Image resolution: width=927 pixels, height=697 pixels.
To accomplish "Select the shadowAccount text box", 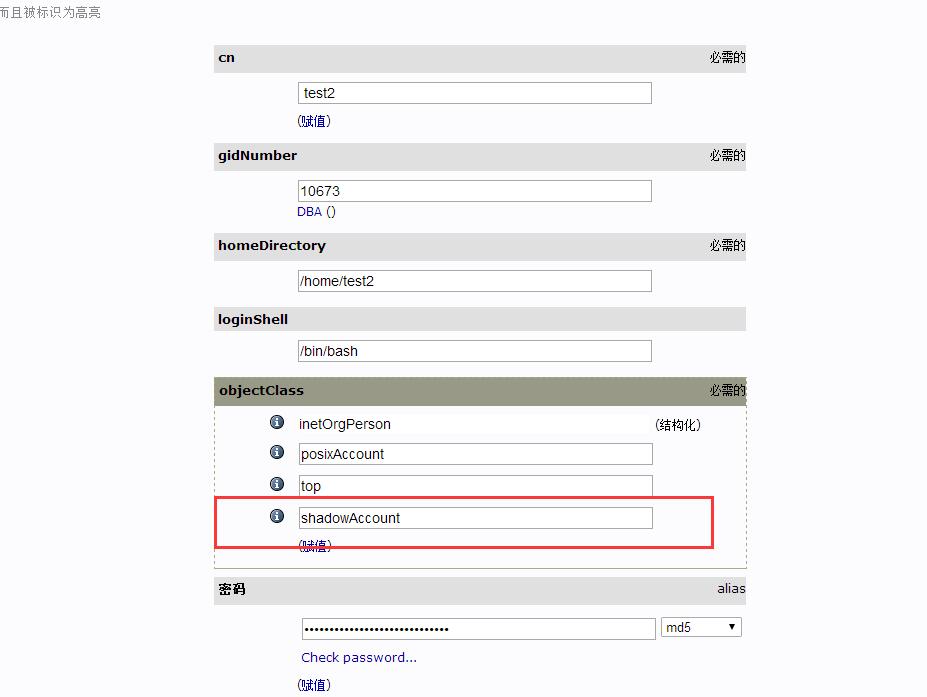I will pos(475,517).
